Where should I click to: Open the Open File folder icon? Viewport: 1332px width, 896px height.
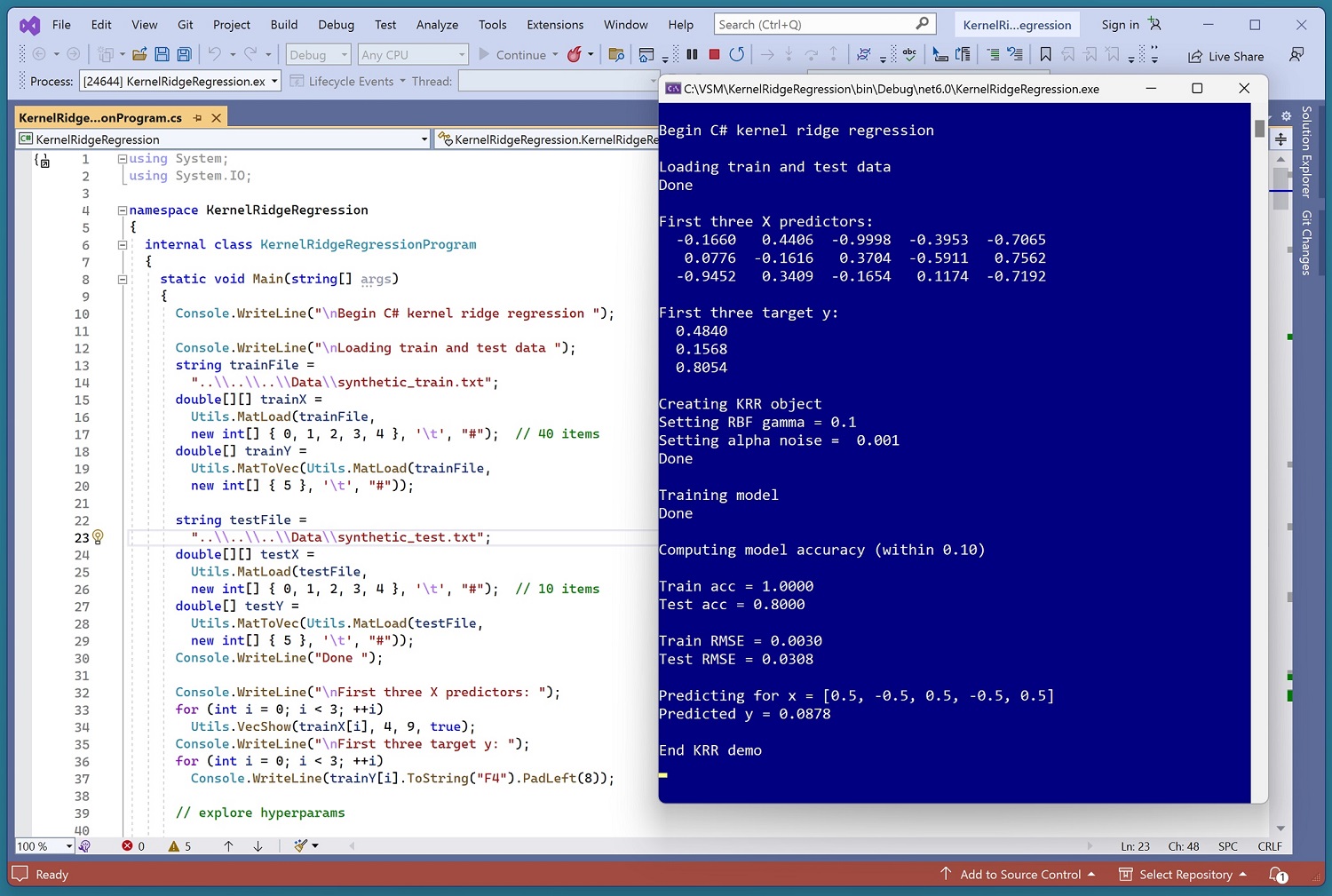139,55
